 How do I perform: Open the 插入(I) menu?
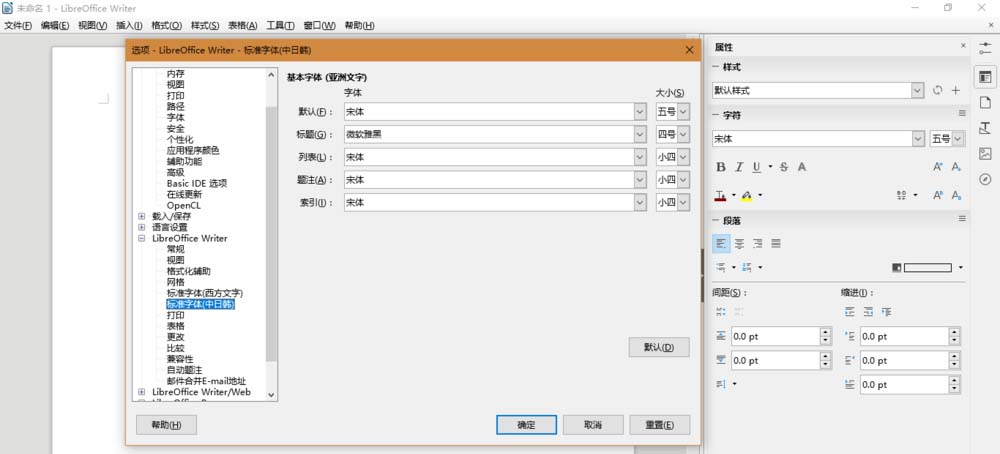[129, 26]
